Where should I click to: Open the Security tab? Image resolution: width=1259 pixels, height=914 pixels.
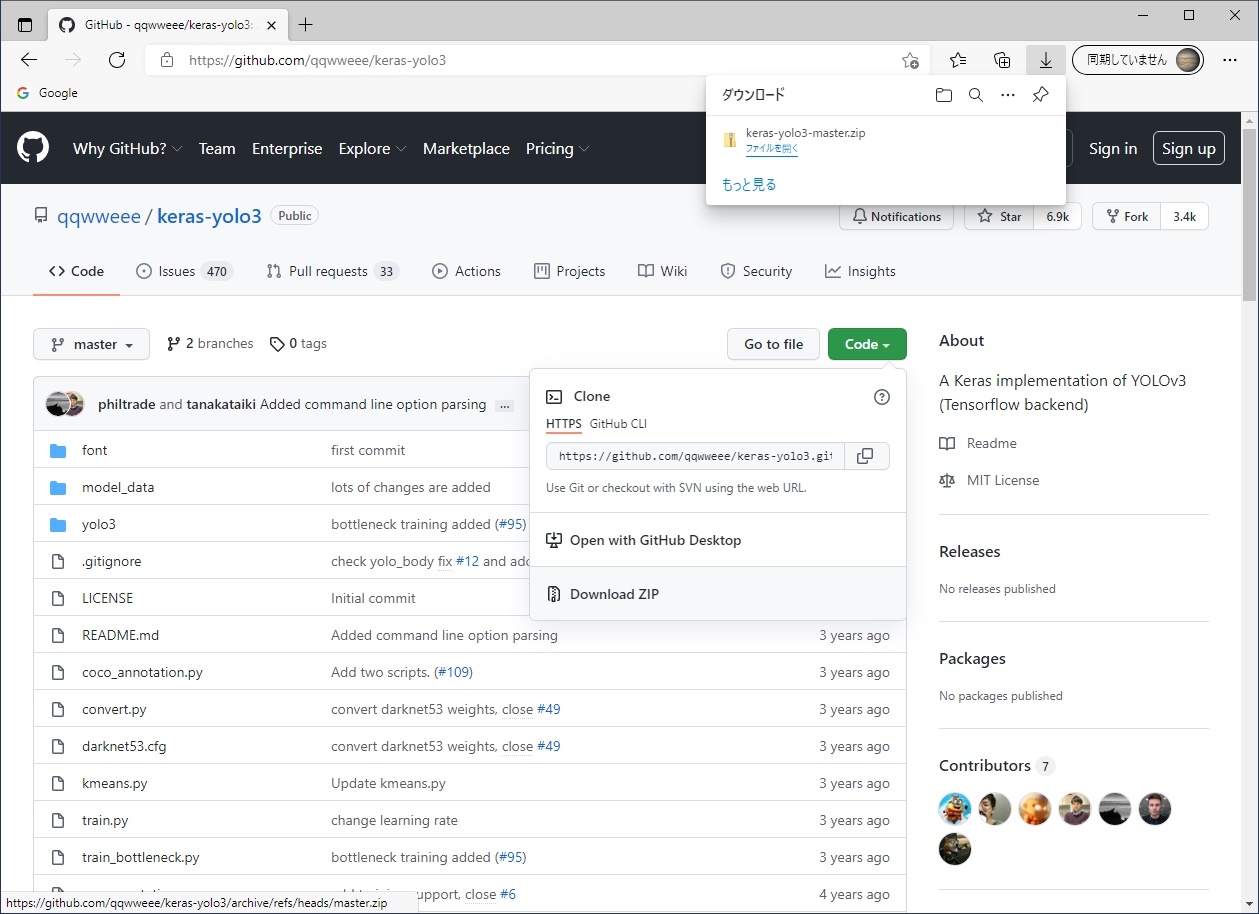click(x=756, y=271)
